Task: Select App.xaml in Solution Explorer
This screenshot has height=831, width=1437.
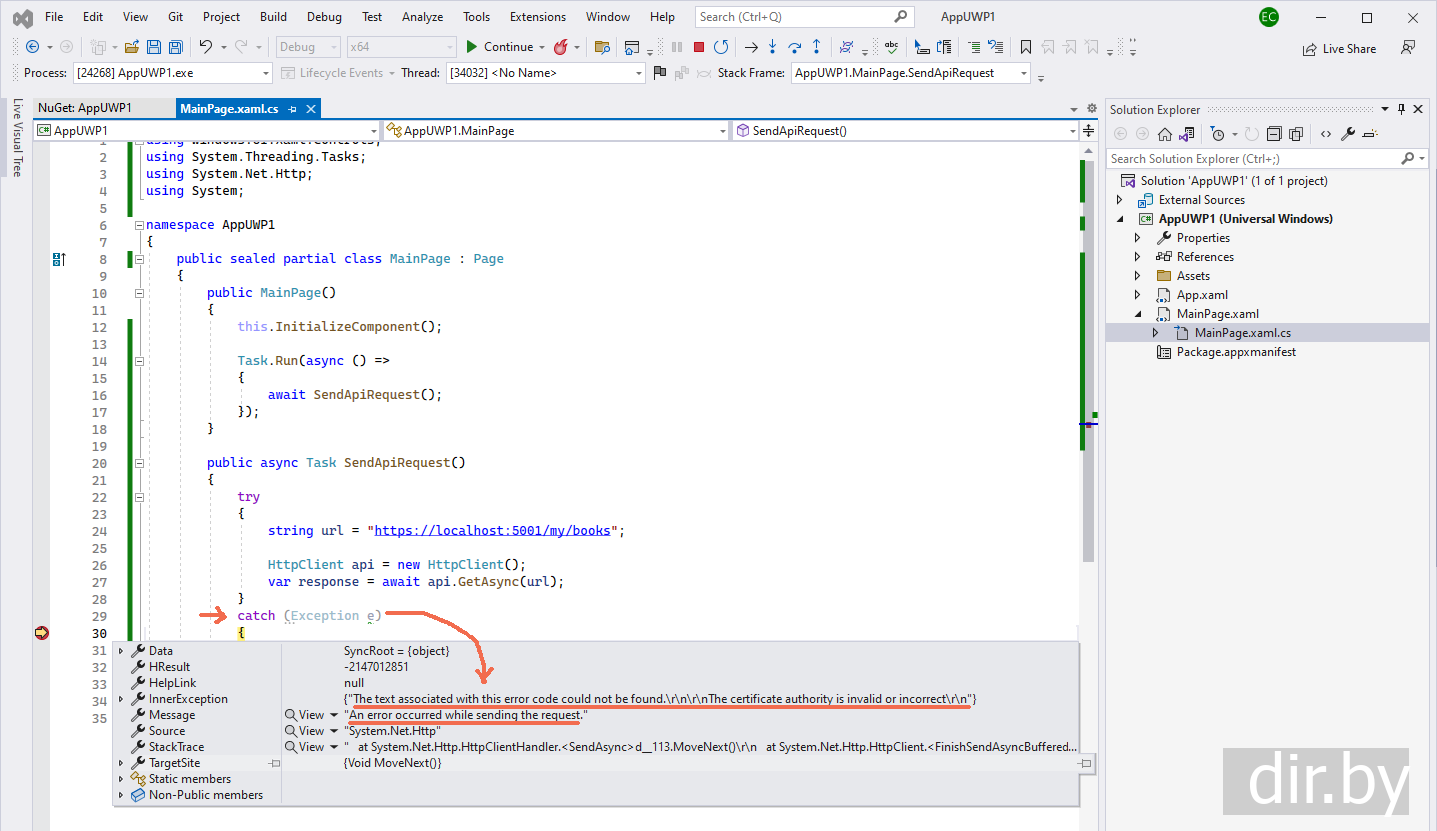Action: [x=1202, y=295]
